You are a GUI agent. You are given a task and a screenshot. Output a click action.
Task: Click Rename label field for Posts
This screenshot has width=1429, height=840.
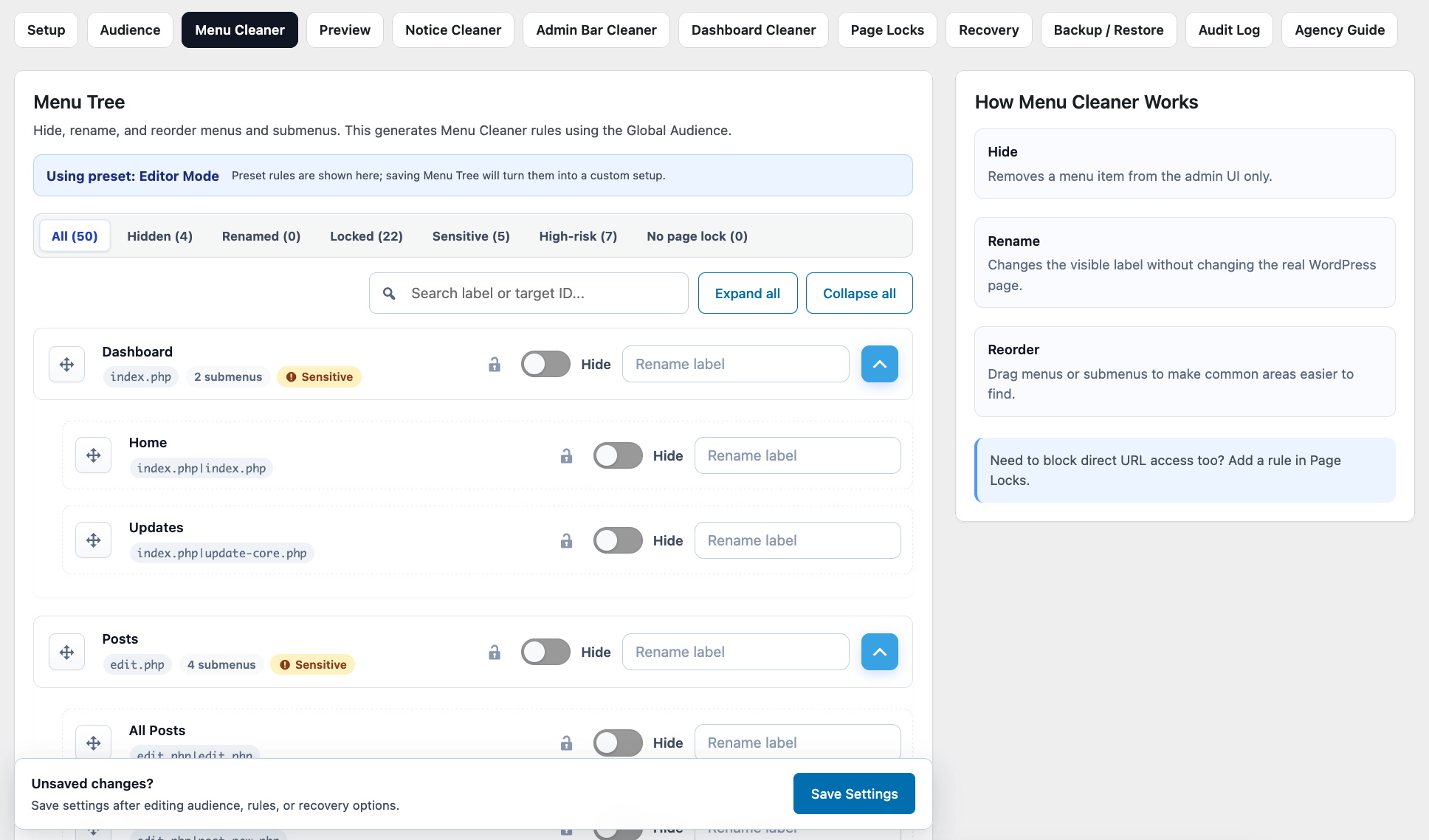(x=736, y=652)
